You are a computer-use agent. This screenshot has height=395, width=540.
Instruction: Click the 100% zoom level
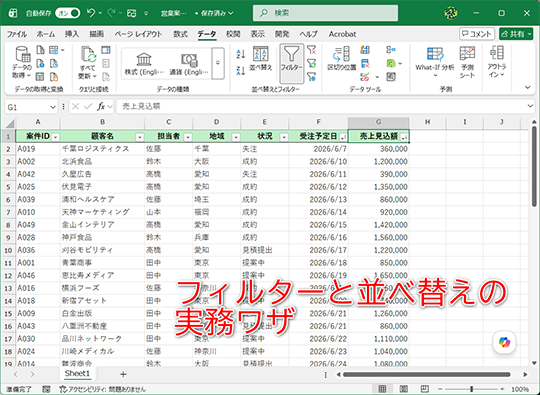520,389
